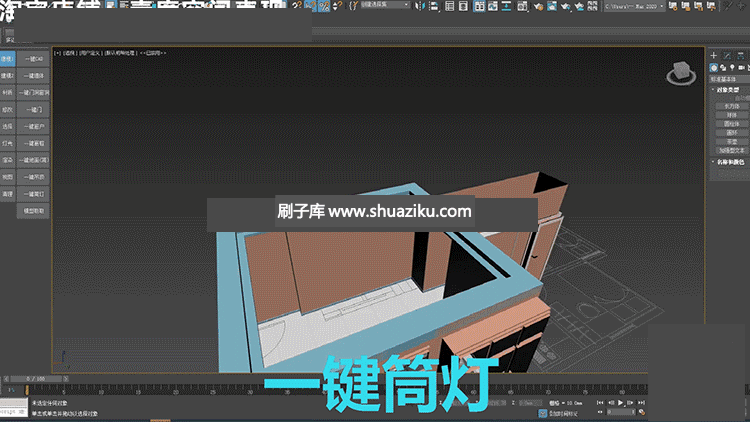Click the 一键墙体 button
This screenshot has width=750, height=422.
(x=33, y=76)
